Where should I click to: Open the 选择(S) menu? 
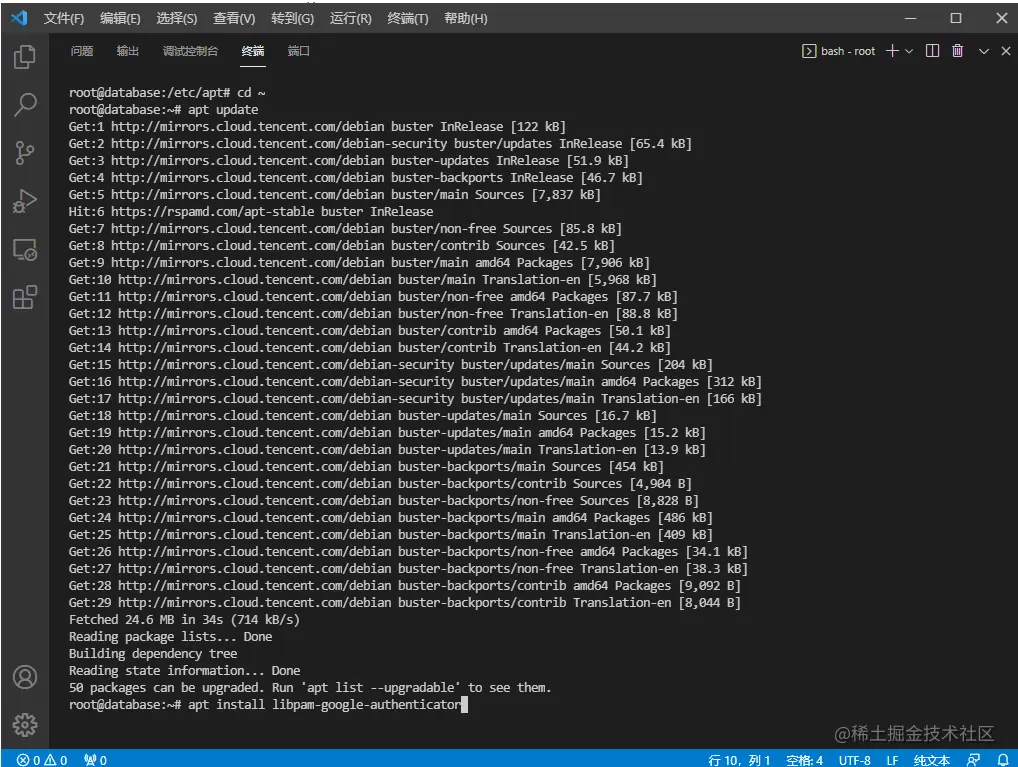point(177,18)
